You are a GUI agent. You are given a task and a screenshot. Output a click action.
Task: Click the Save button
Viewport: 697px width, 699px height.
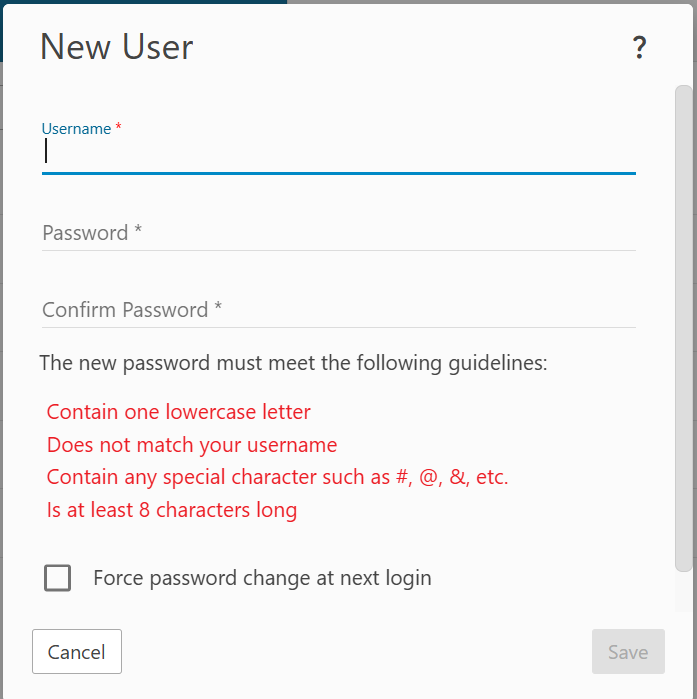[x=628, y=652]
